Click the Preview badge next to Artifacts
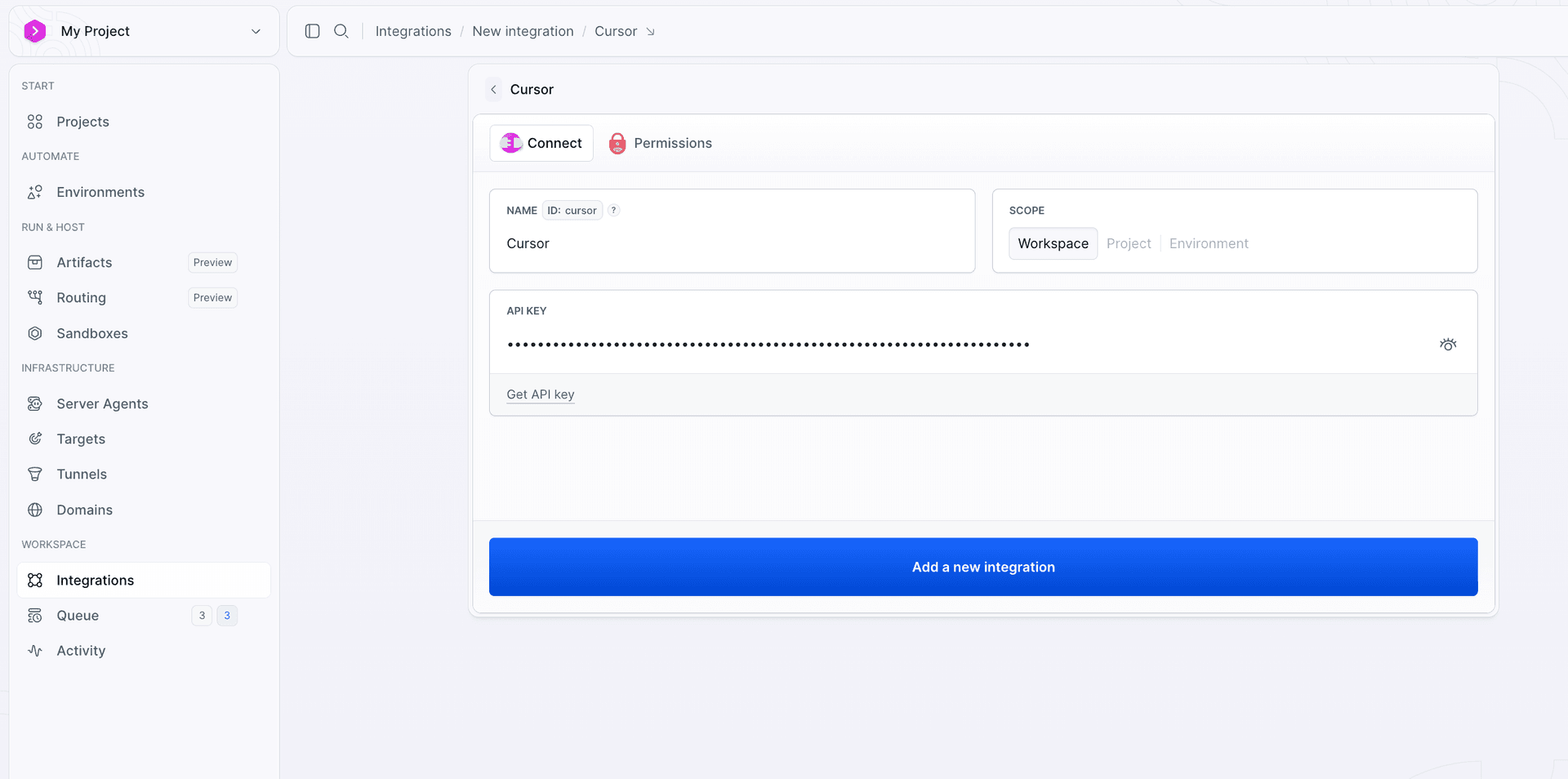Screen dimensions: 1568x779 pyautogui.click(x=212, y=262)
